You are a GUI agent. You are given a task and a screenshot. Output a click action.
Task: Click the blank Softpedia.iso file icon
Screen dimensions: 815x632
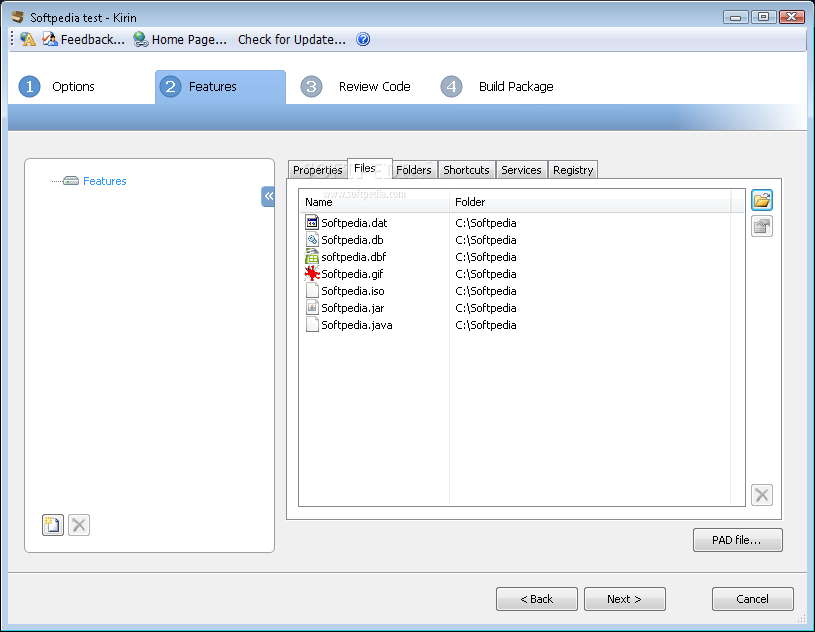(x=312, y=291)
